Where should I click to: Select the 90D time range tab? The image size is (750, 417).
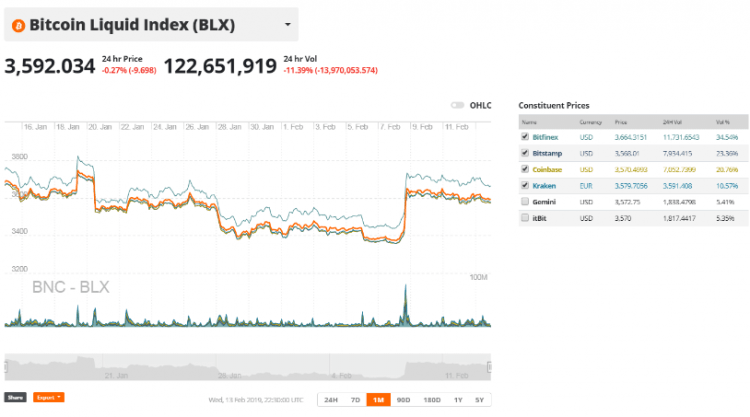coord(404,400)
